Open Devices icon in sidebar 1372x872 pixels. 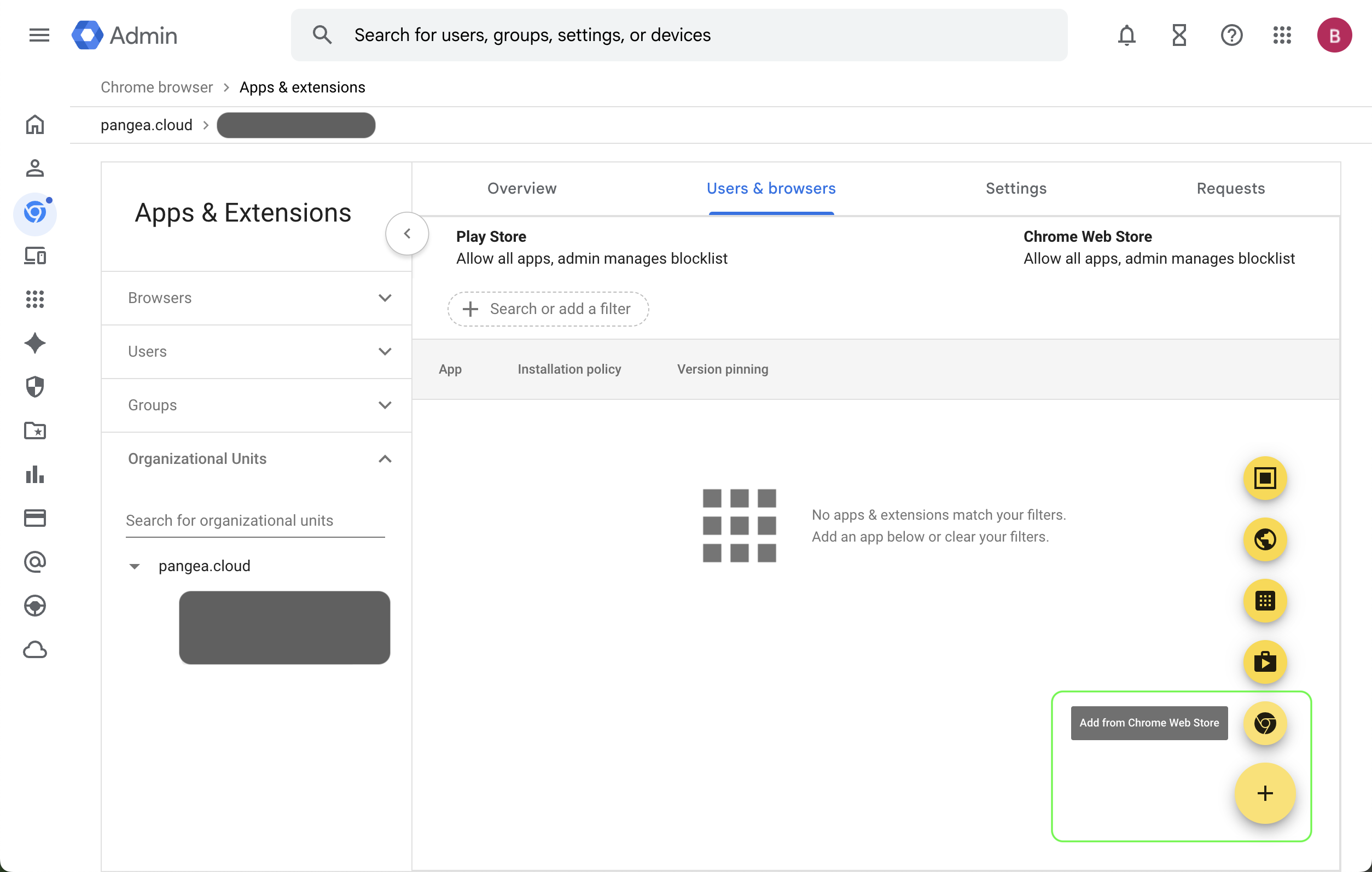point(35,256)
